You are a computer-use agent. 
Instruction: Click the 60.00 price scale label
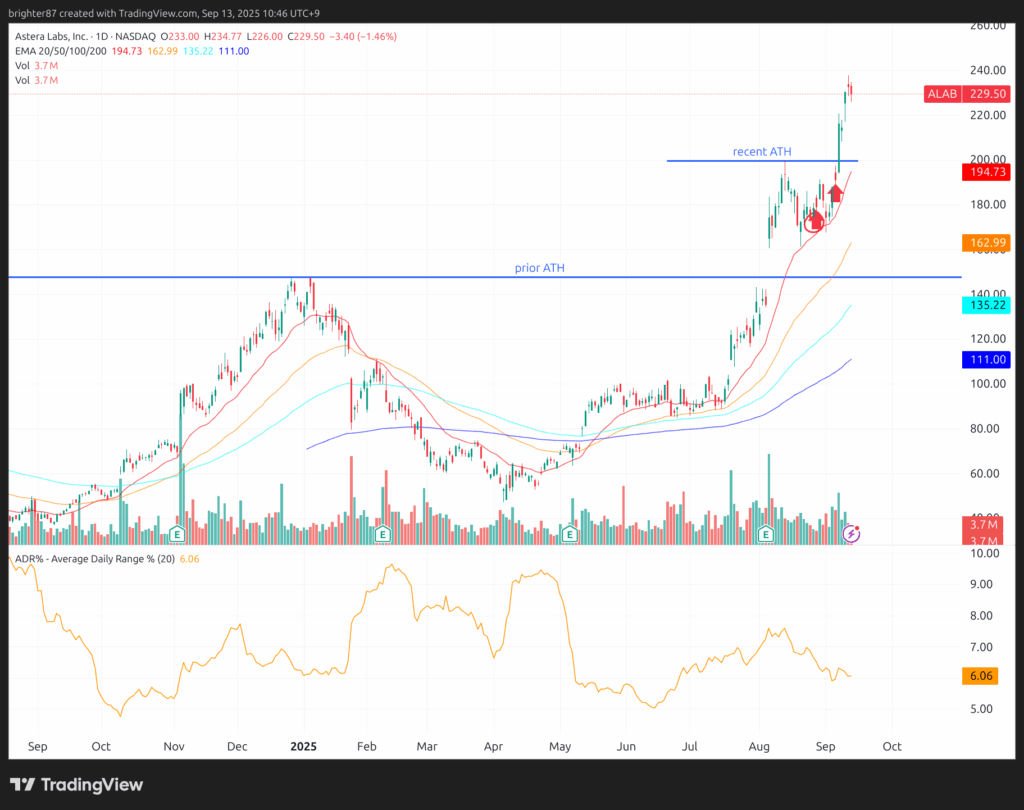tap(987, 473)
